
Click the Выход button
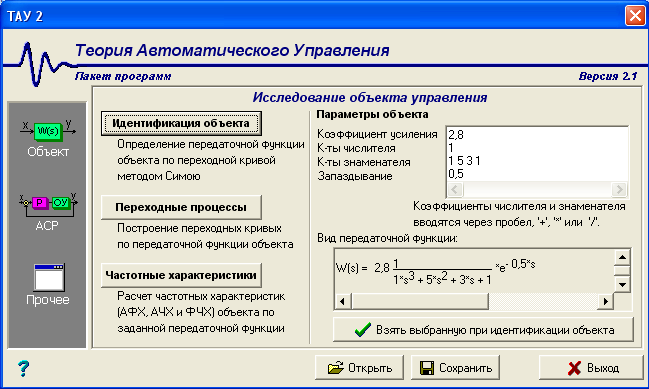(x=591, y=367)
